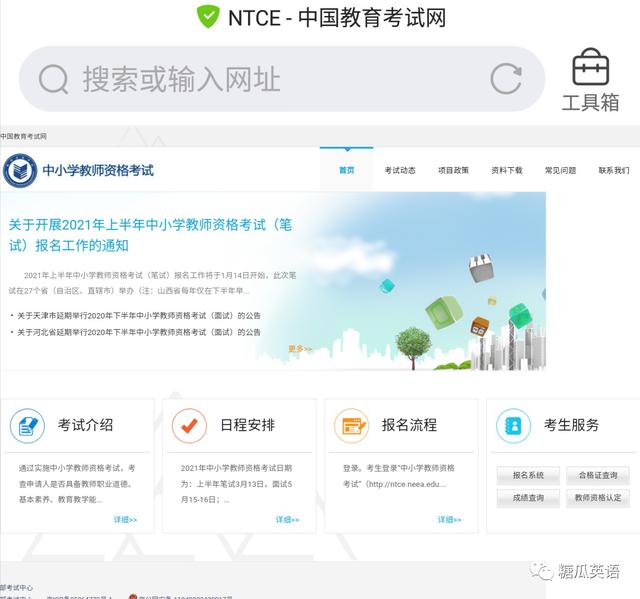640x599 pixels.
Task: Click the 考生服务 contact book icon
Action: pyautogui.click(x=513, y=426)
